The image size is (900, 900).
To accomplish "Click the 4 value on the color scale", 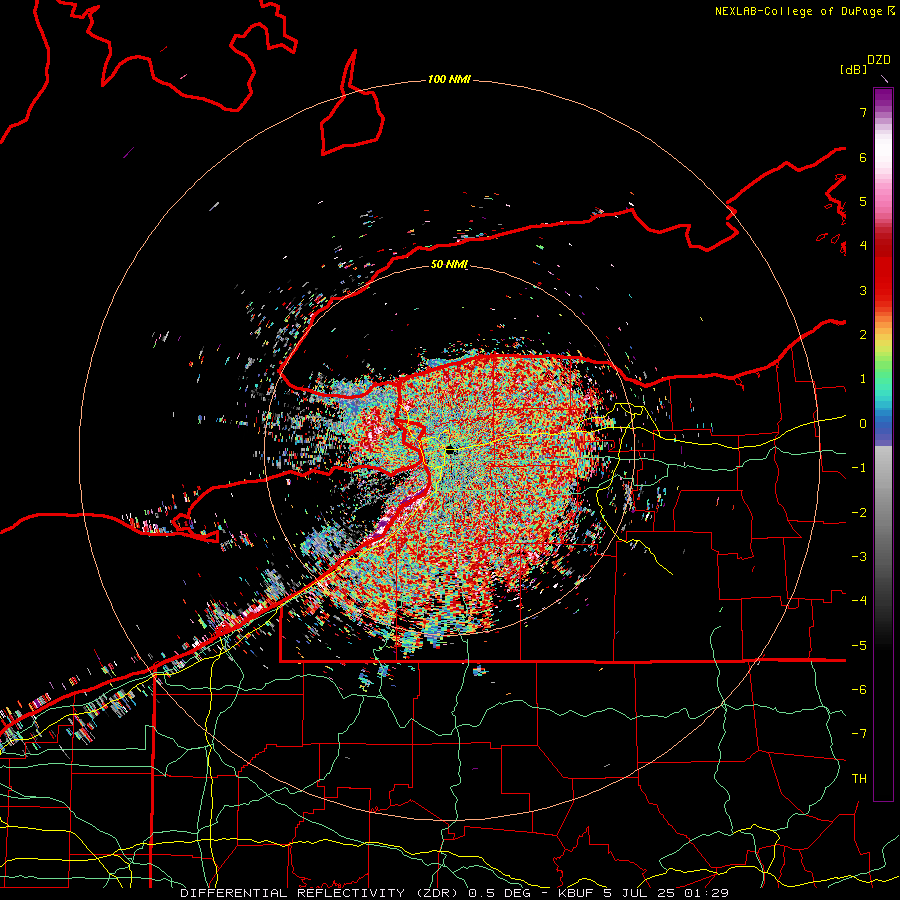I will pyautogui.click(x=863, y=246).
